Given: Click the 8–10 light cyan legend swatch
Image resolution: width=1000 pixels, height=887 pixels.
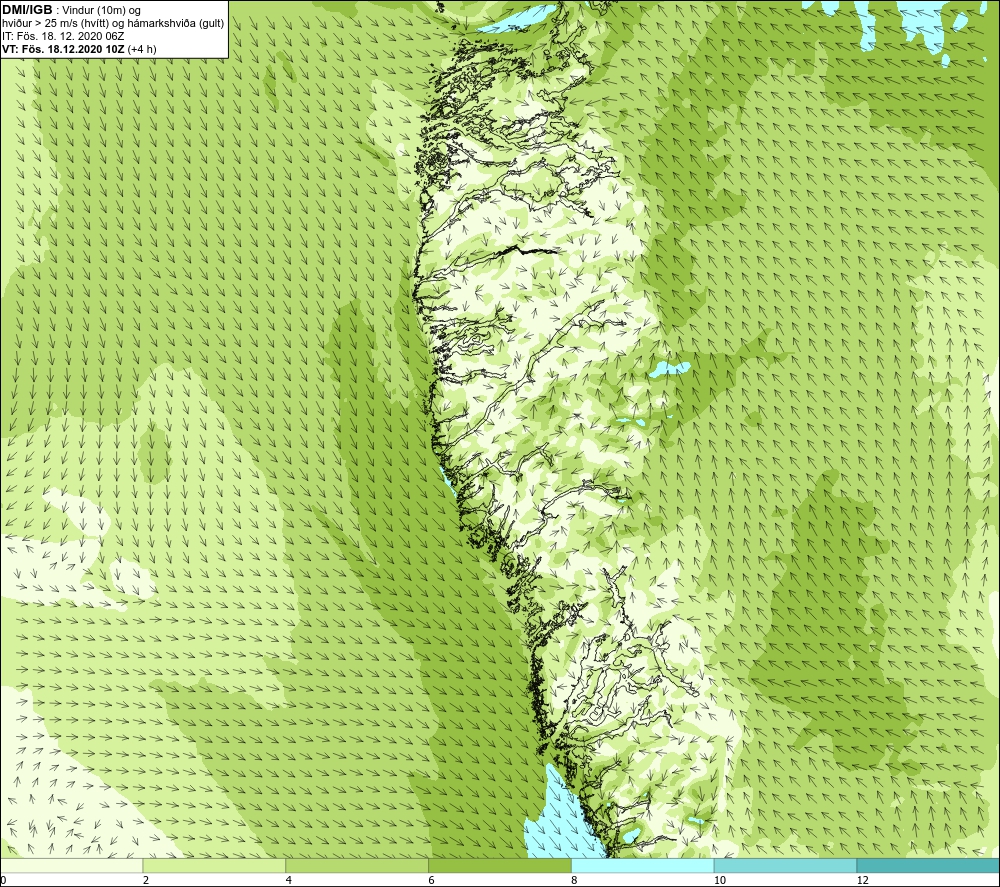Looking at the screenshot, I should tap(643, 865).
